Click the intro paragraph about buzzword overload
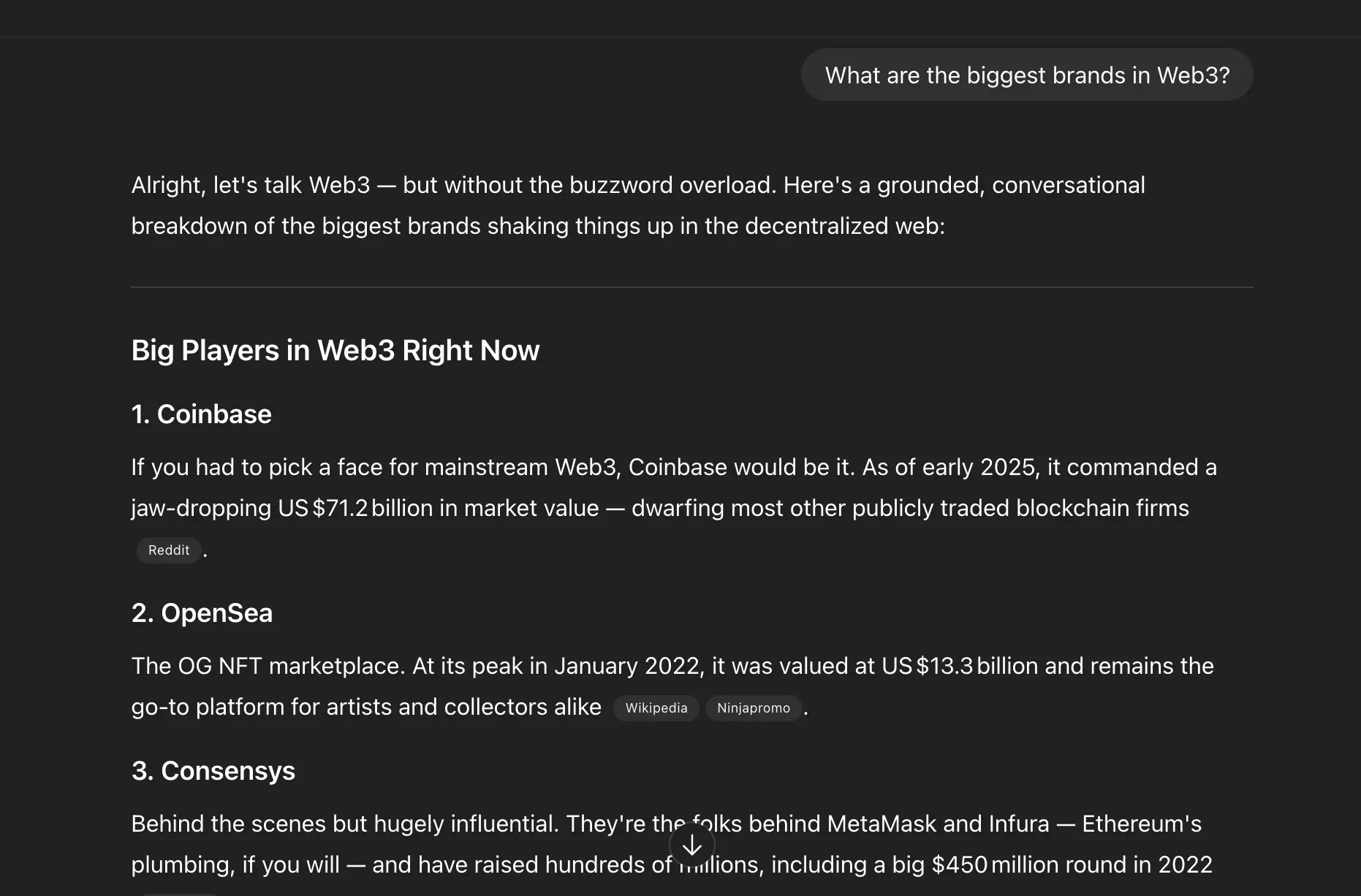Screen dimensions: 1361x896 pos(636,205)
